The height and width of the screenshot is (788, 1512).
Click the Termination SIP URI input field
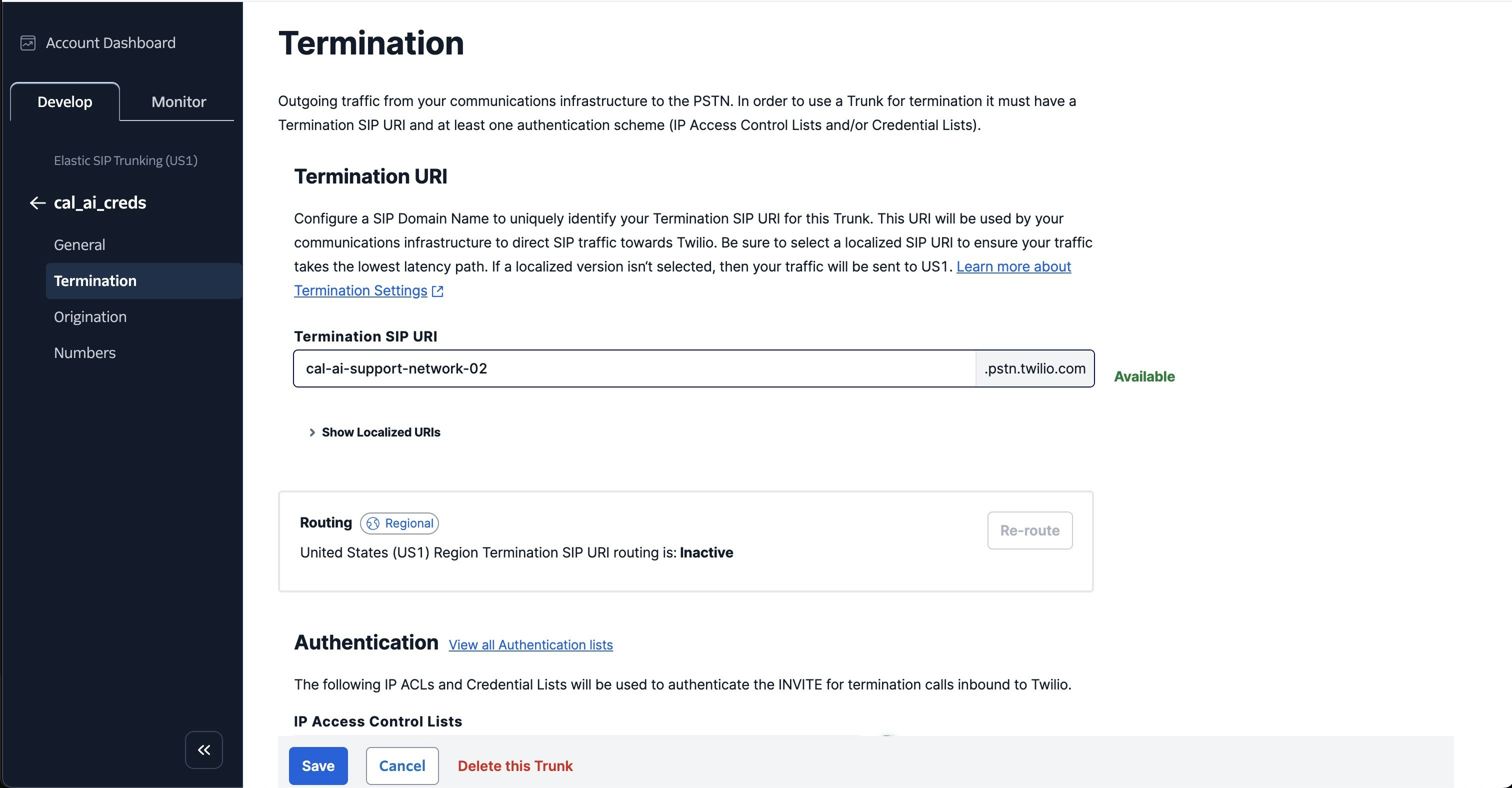click(x=634, y=368)
